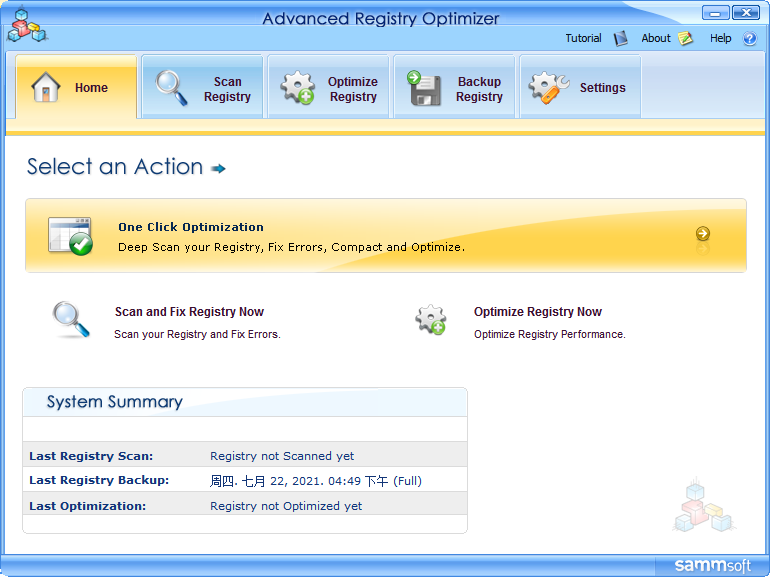Click the yellow arrow on One Click banner
The width and height of the screenshot is (770, 577).
(703, 233)
